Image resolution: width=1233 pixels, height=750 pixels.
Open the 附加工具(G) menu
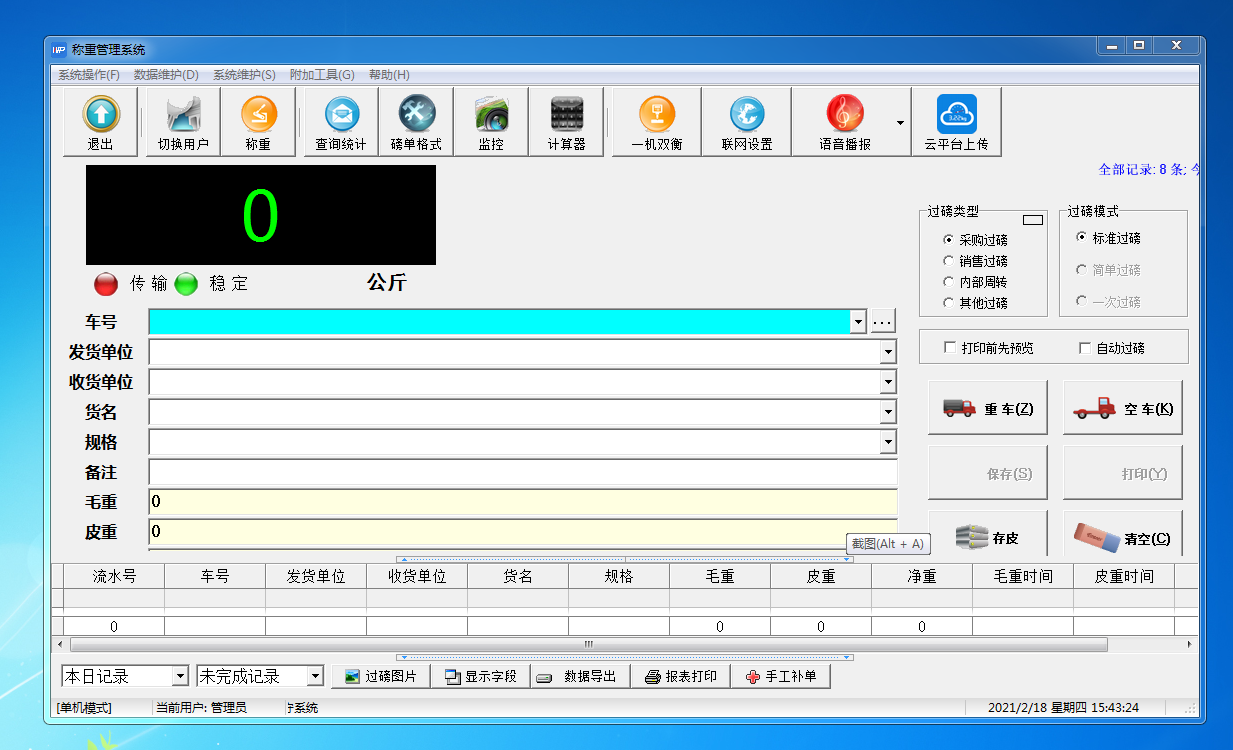tap(322, 75)
